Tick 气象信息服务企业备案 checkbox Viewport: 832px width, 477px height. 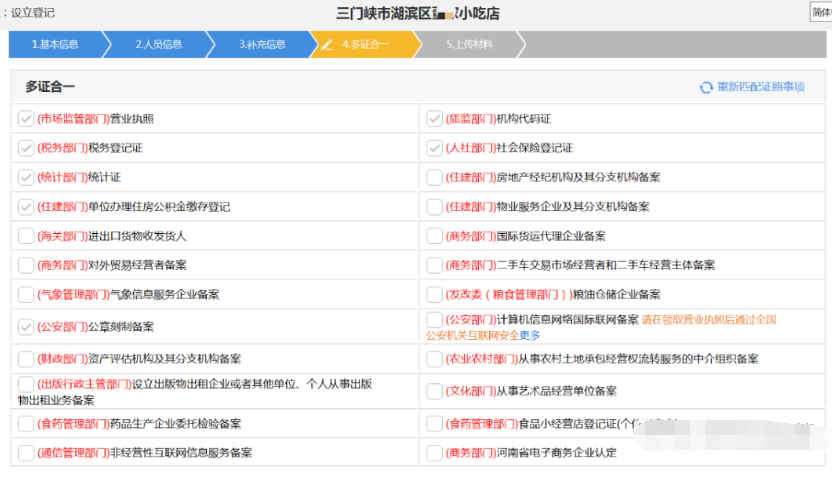coord(26,295)
